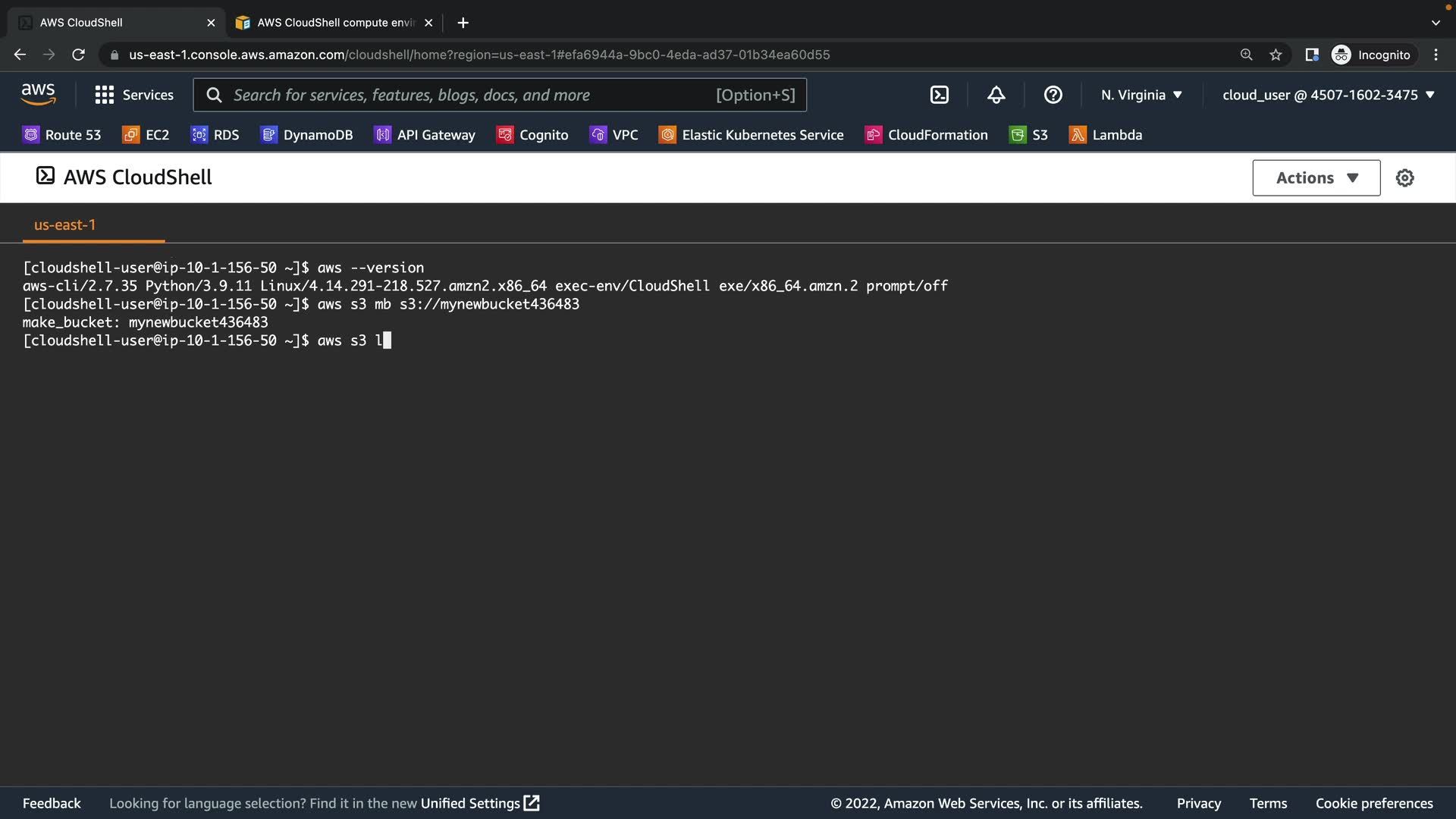Open the Services grid menu
1456x819 pixels.
coord(134,95)
